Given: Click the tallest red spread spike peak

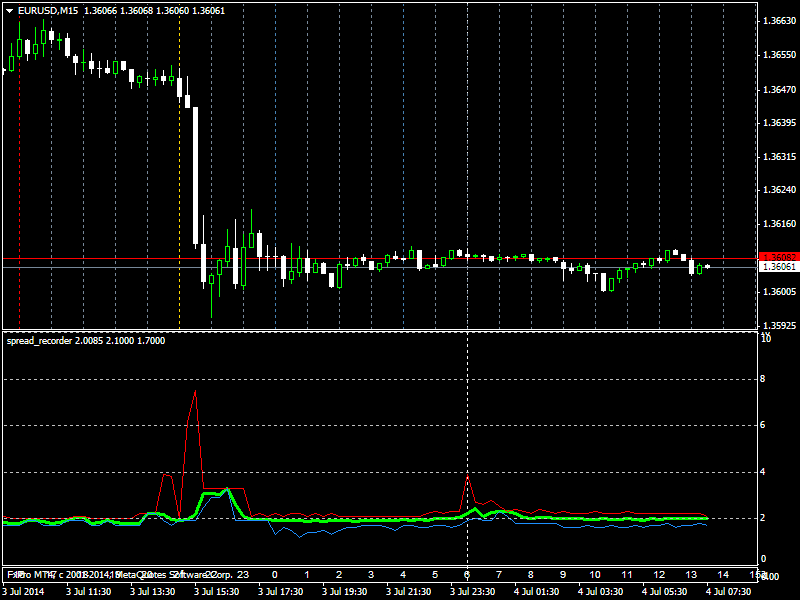Looking at the screenshot, I should [195, 392].
